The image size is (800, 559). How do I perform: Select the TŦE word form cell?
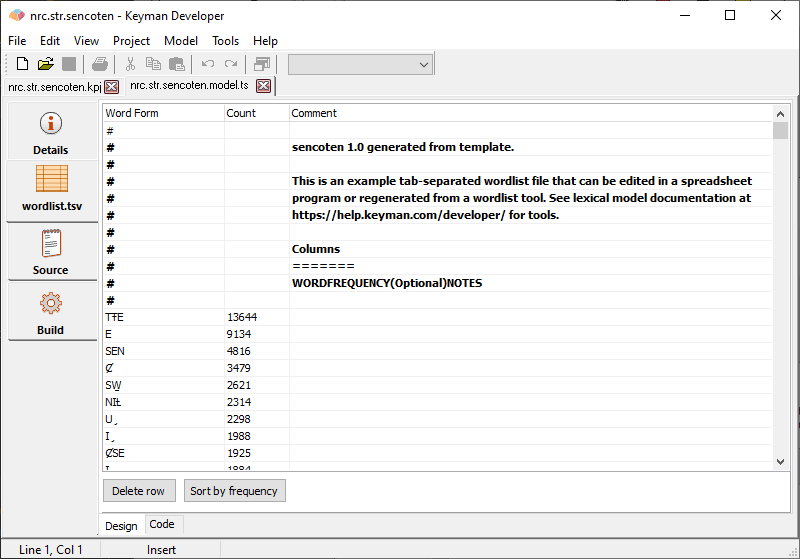(x=163, y=317)
